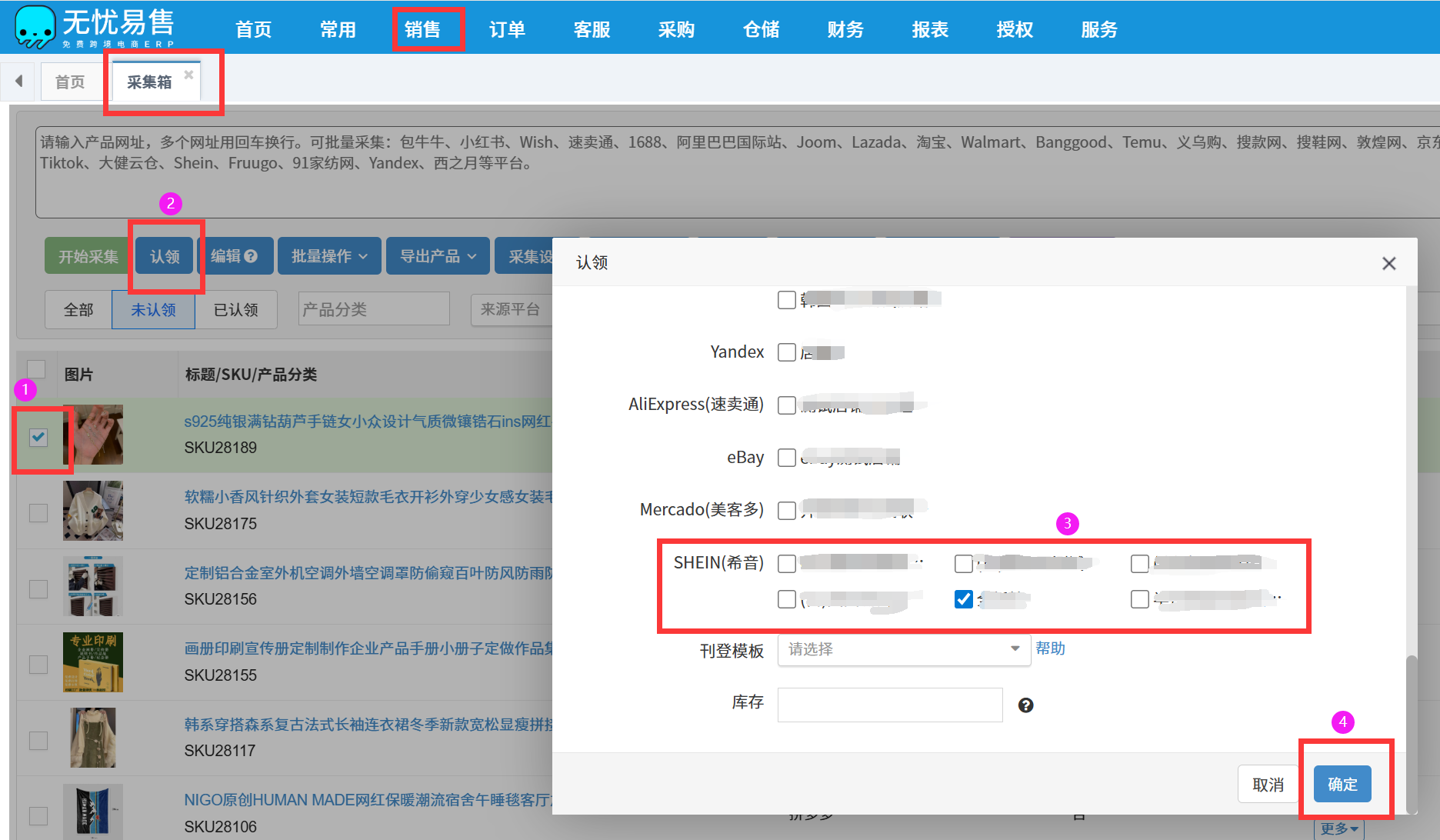Screen dimensions: 1440x840
Task: Click the 帮助 link beside template dropdown
Action: point(1050,648)
